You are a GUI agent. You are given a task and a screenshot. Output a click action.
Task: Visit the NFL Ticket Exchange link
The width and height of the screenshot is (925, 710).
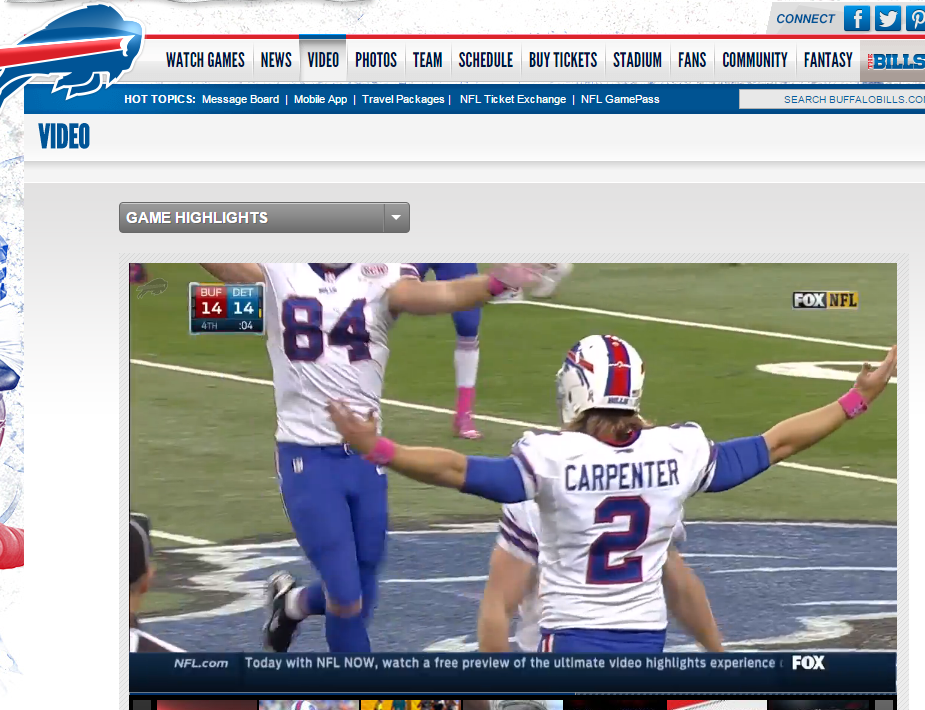pyautogui.click(x=513, y=99)
